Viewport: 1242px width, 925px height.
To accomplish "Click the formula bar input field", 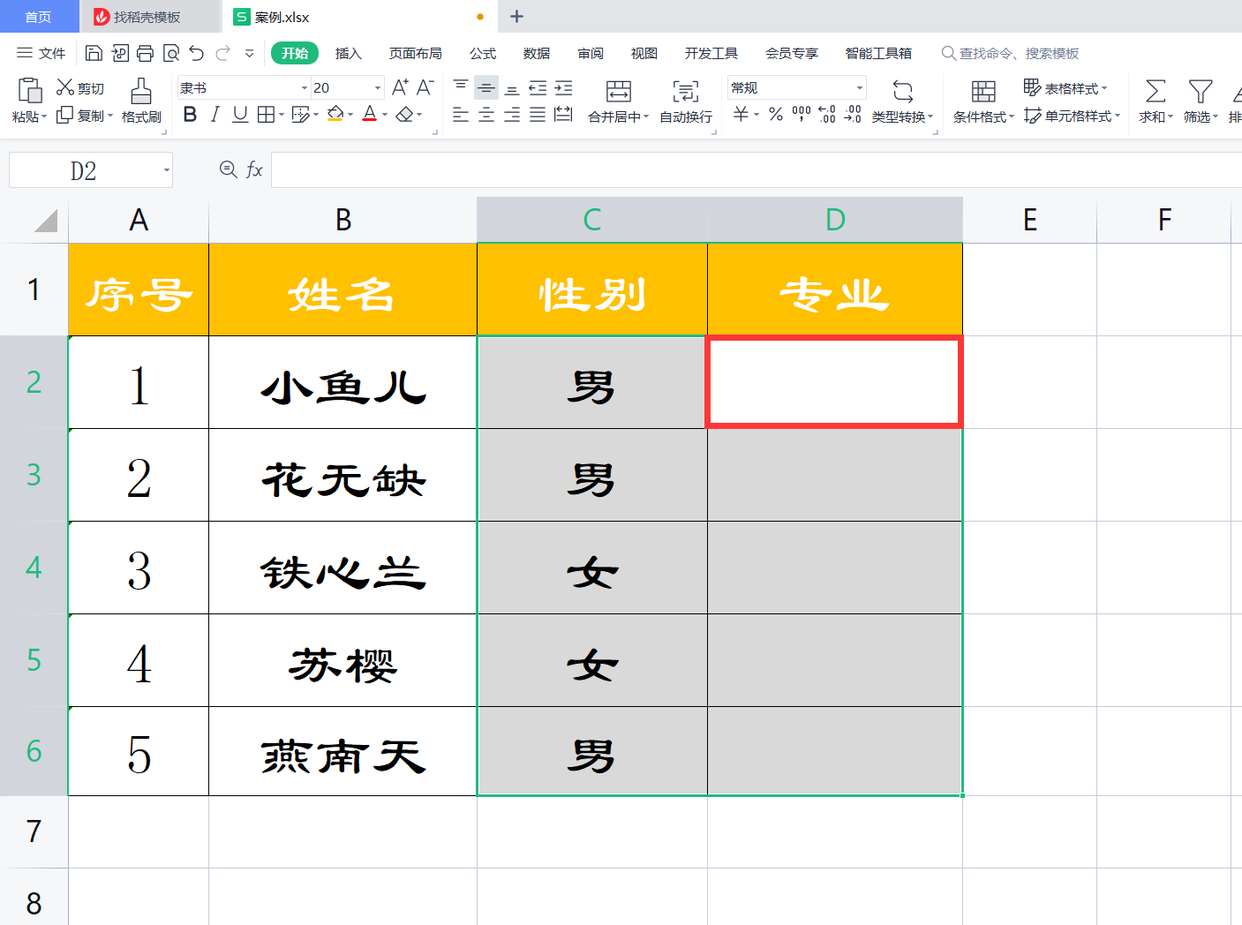I will (x=755, y=170).
